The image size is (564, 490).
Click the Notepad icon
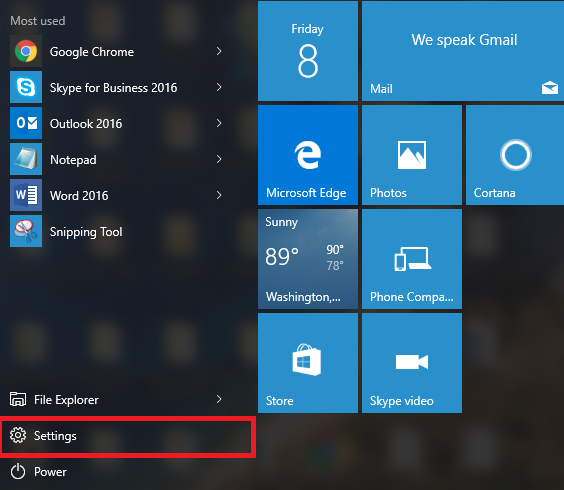point(26,159)
